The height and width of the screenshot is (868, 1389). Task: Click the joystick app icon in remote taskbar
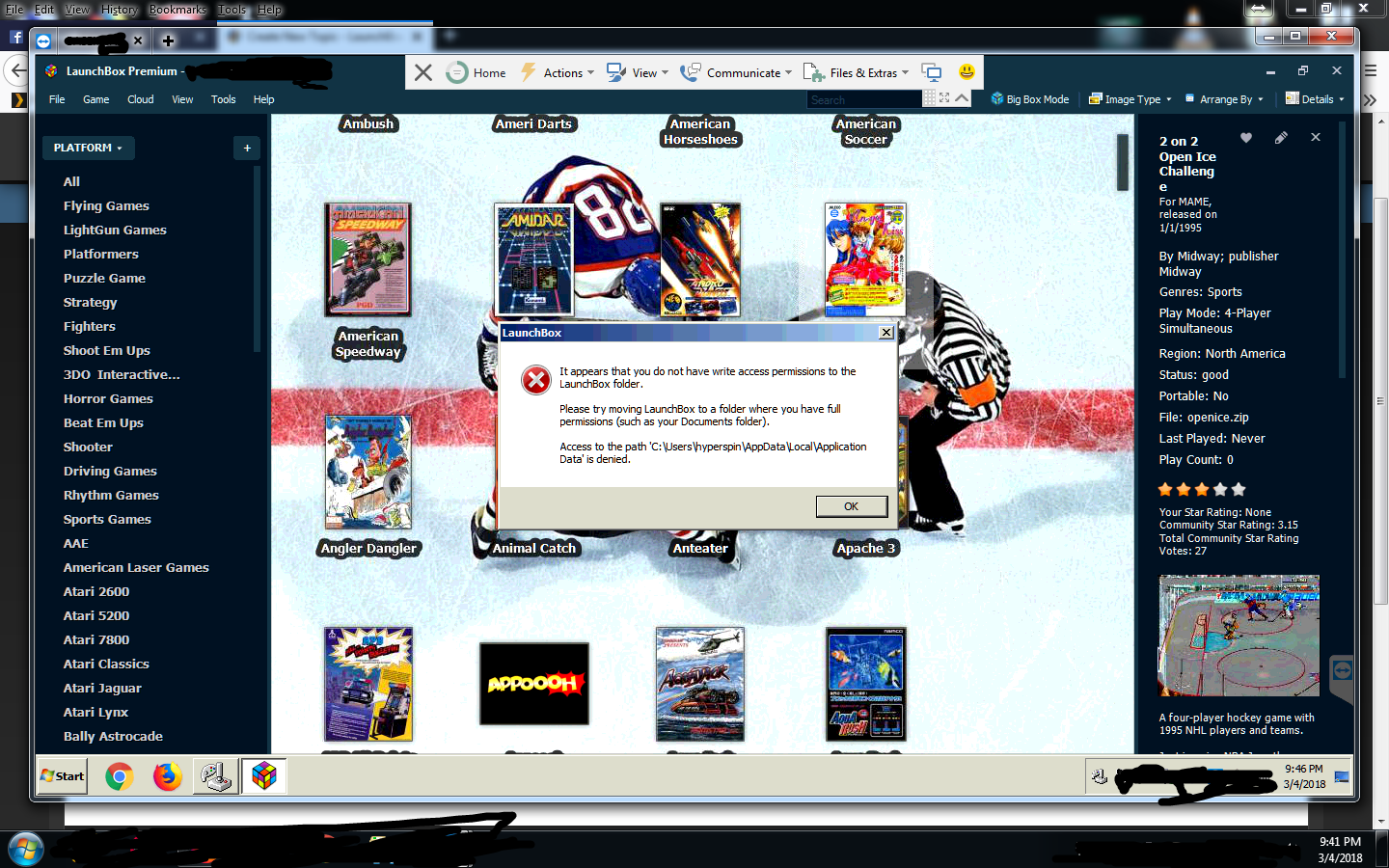[215, 775]
